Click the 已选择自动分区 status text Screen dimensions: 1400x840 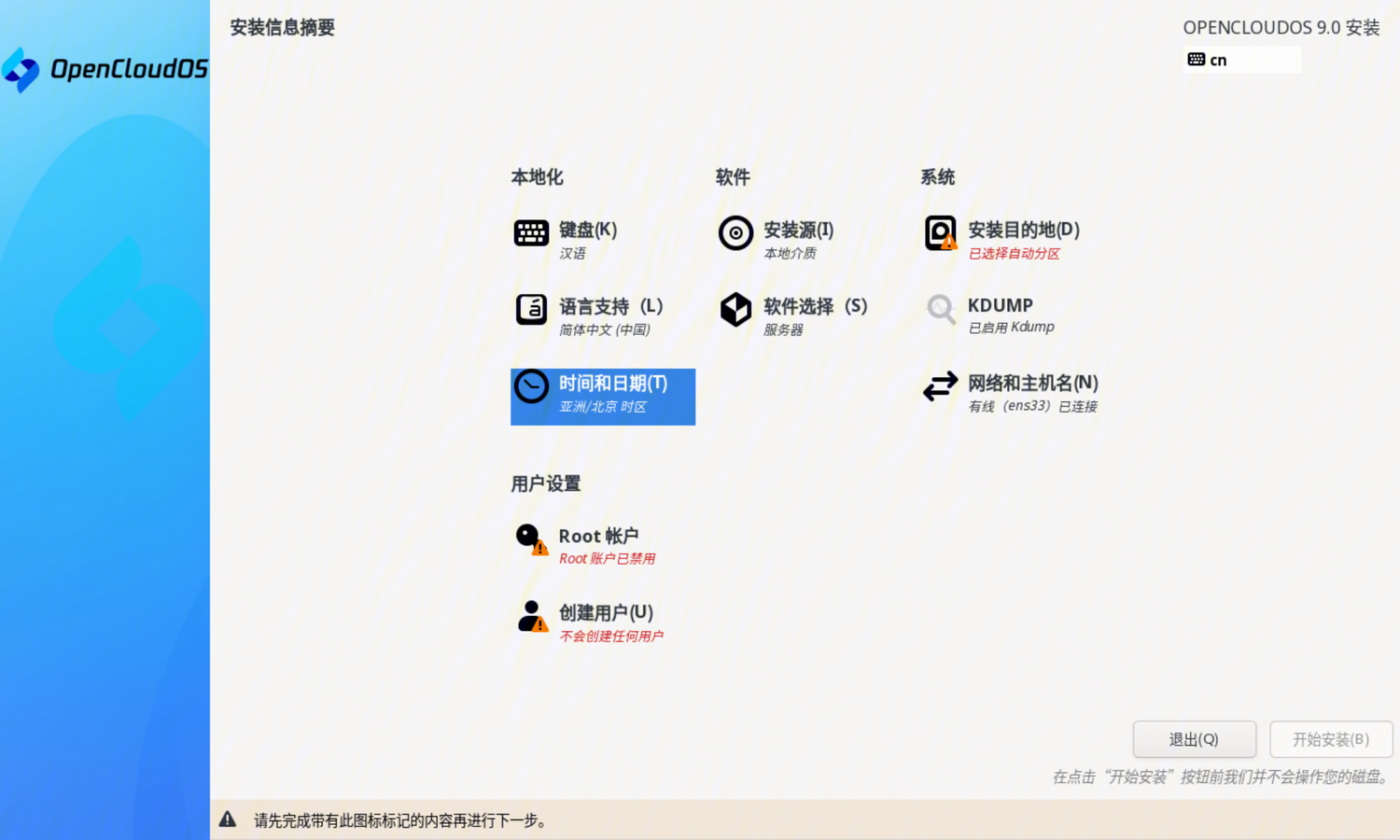click(x=1014, y=253)
